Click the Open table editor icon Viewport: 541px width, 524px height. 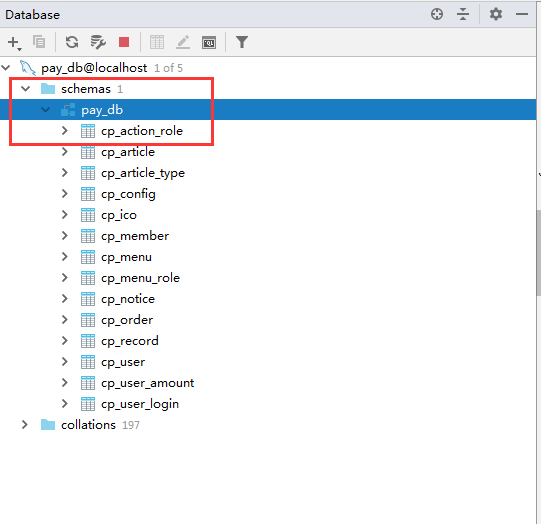point(157,42)
